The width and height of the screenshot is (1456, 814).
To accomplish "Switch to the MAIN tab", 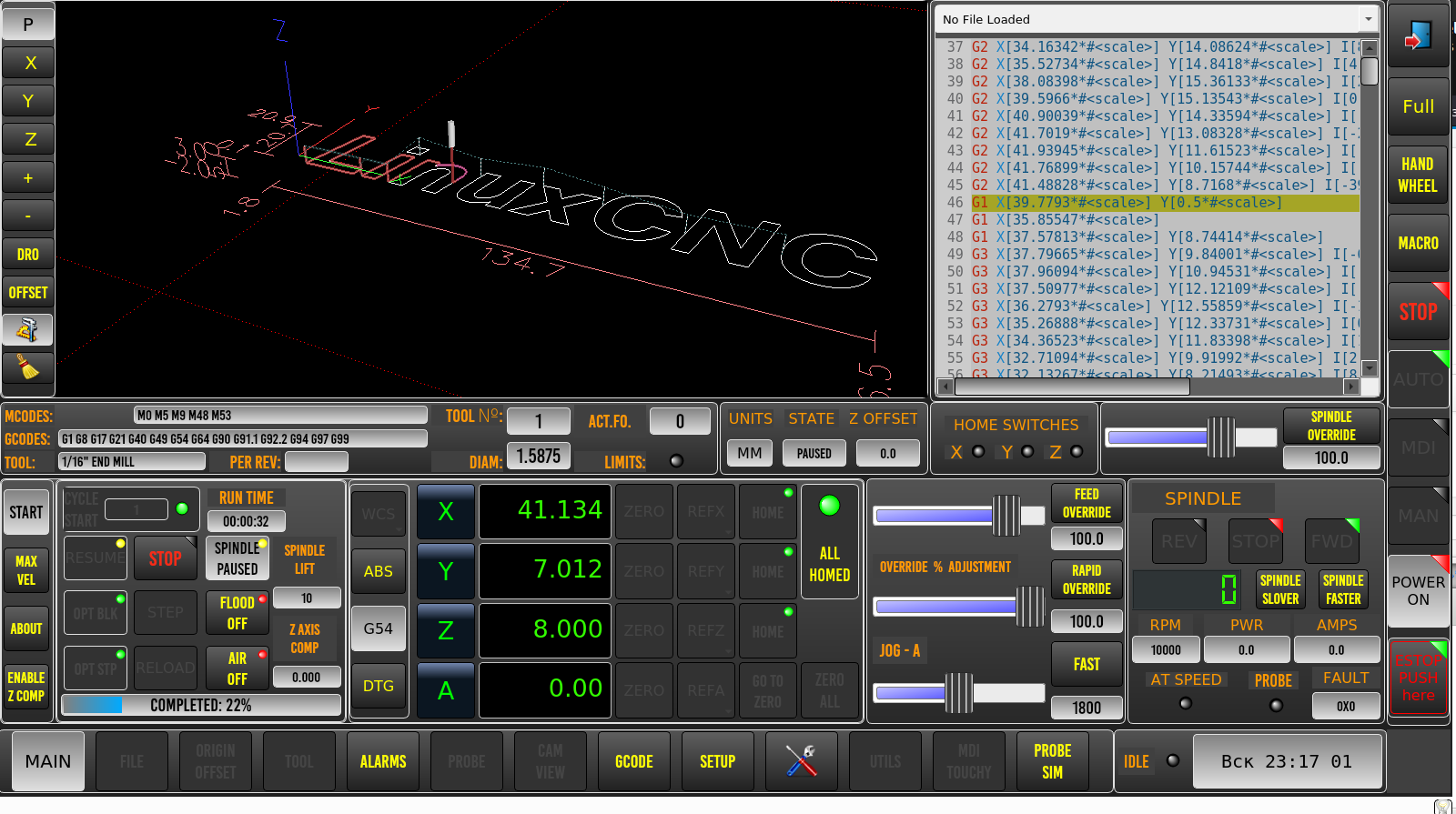I will click(x=48, y=761).
